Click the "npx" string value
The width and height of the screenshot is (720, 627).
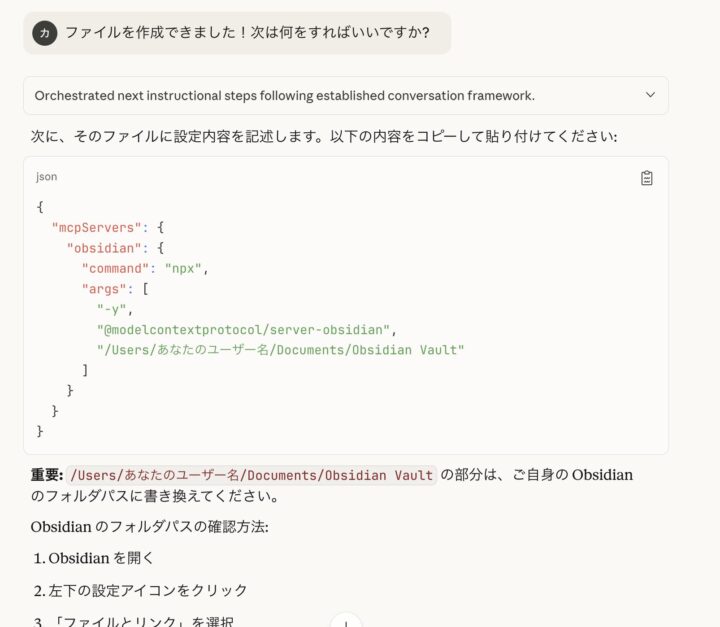pos(185,268)
